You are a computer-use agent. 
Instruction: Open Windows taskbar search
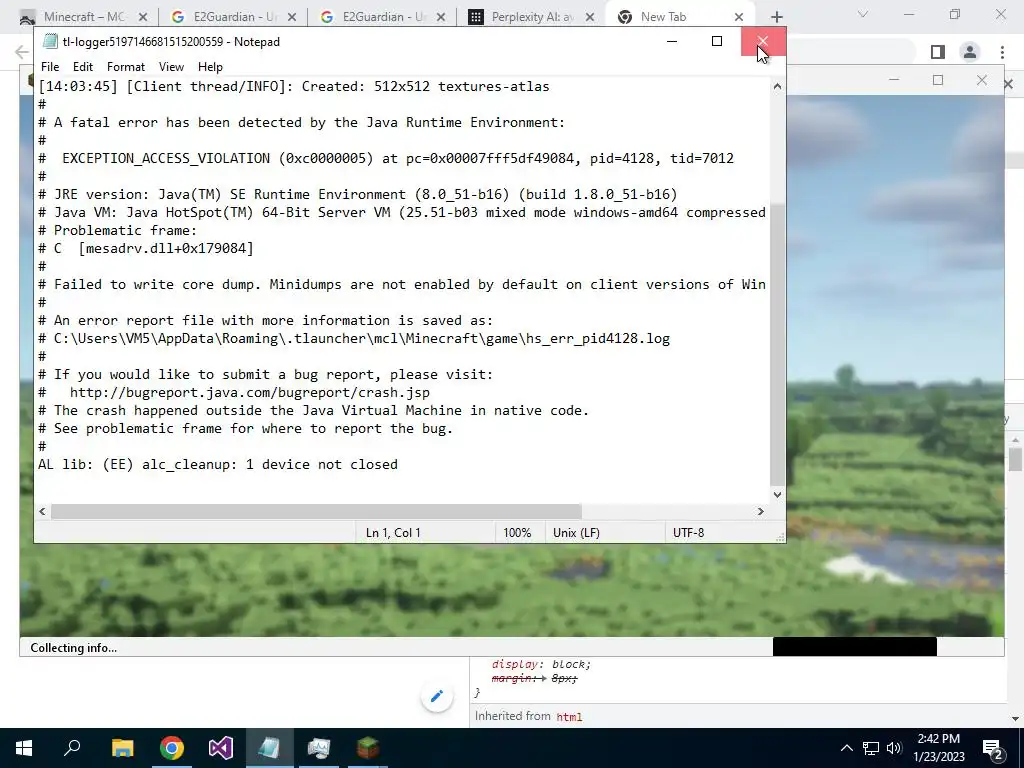point(72,748)
